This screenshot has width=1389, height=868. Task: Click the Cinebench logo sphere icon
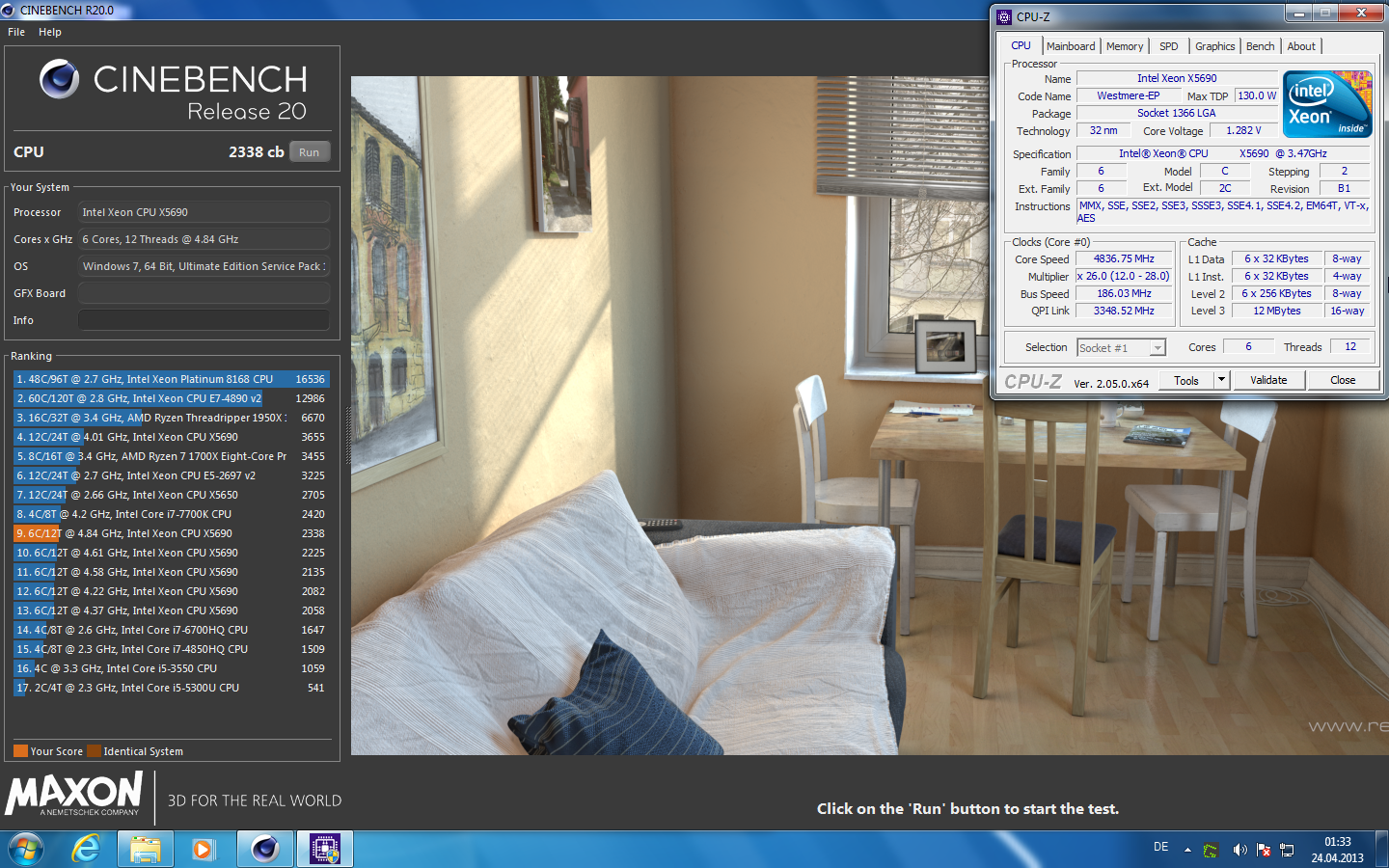tap(59, 79)
